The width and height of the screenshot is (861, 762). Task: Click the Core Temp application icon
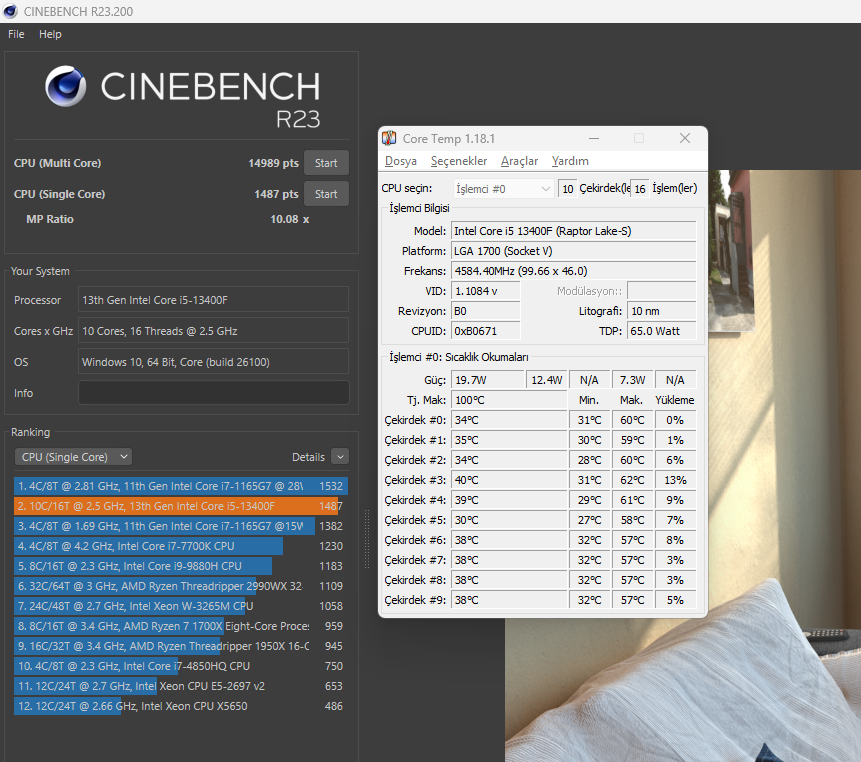pos(389,138)
